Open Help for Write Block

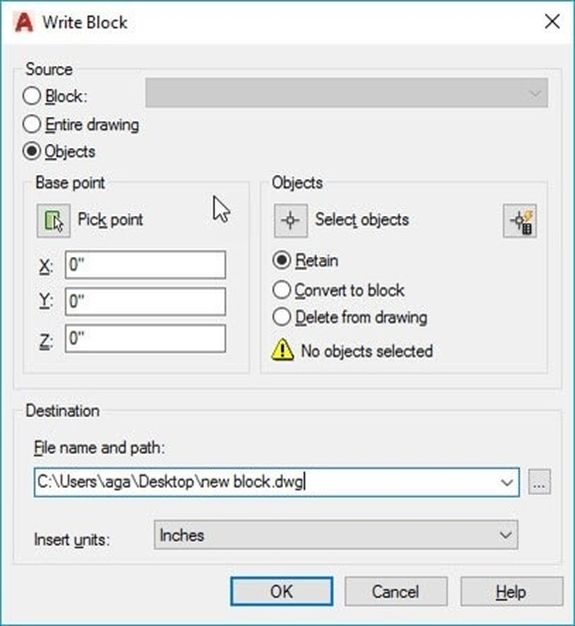(512, 591)
